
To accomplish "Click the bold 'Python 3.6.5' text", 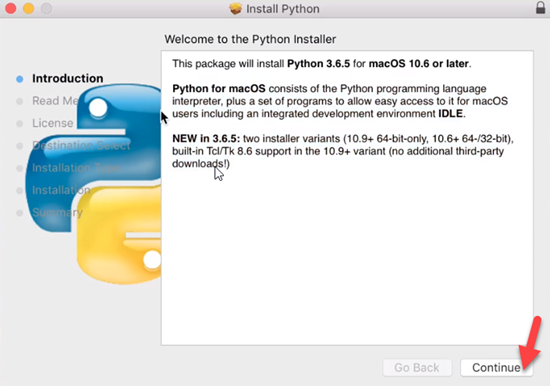I will (x=318, y=64).
